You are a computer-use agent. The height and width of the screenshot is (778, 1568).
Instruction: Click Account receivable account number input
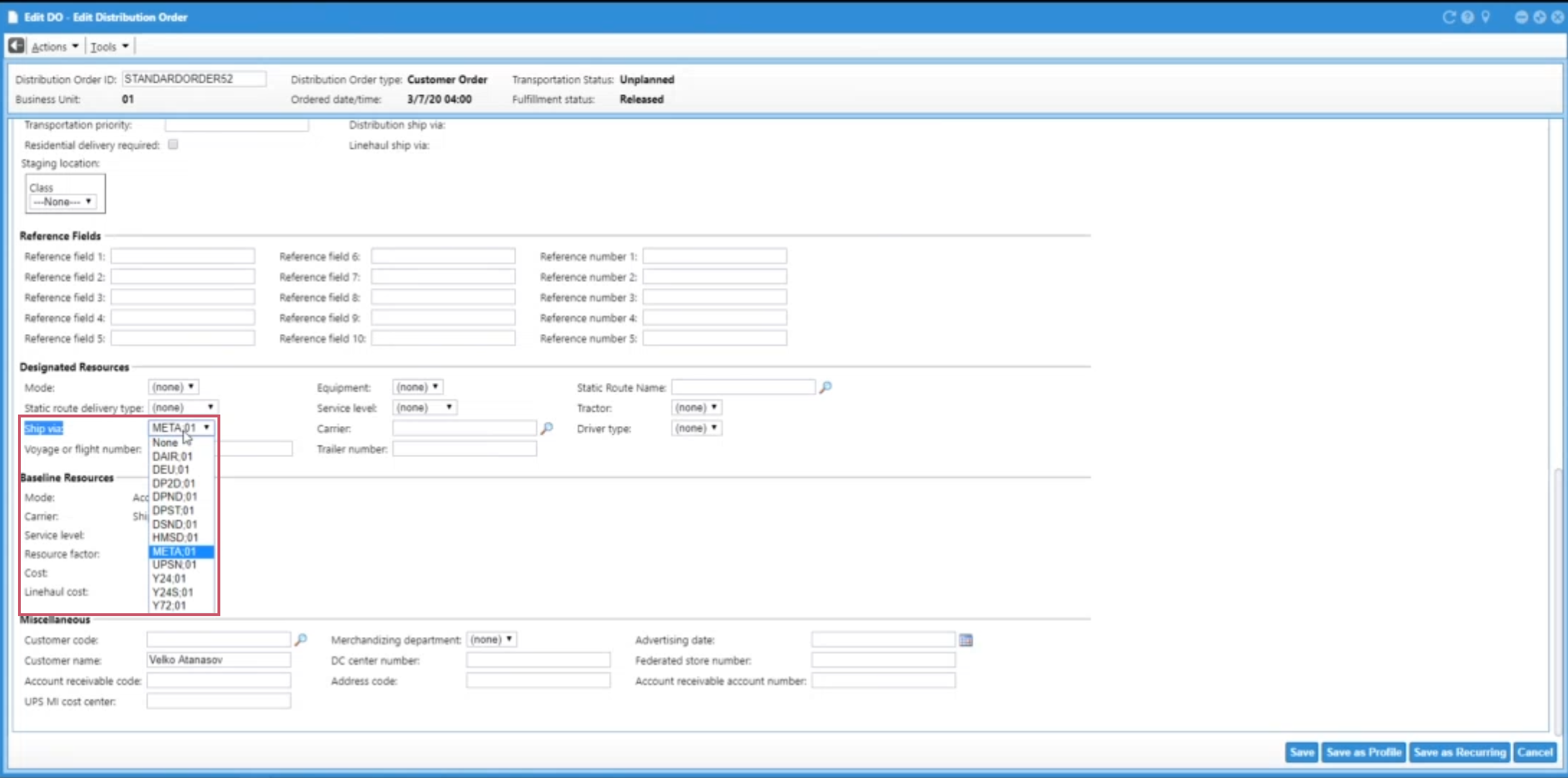coord(884,681)
